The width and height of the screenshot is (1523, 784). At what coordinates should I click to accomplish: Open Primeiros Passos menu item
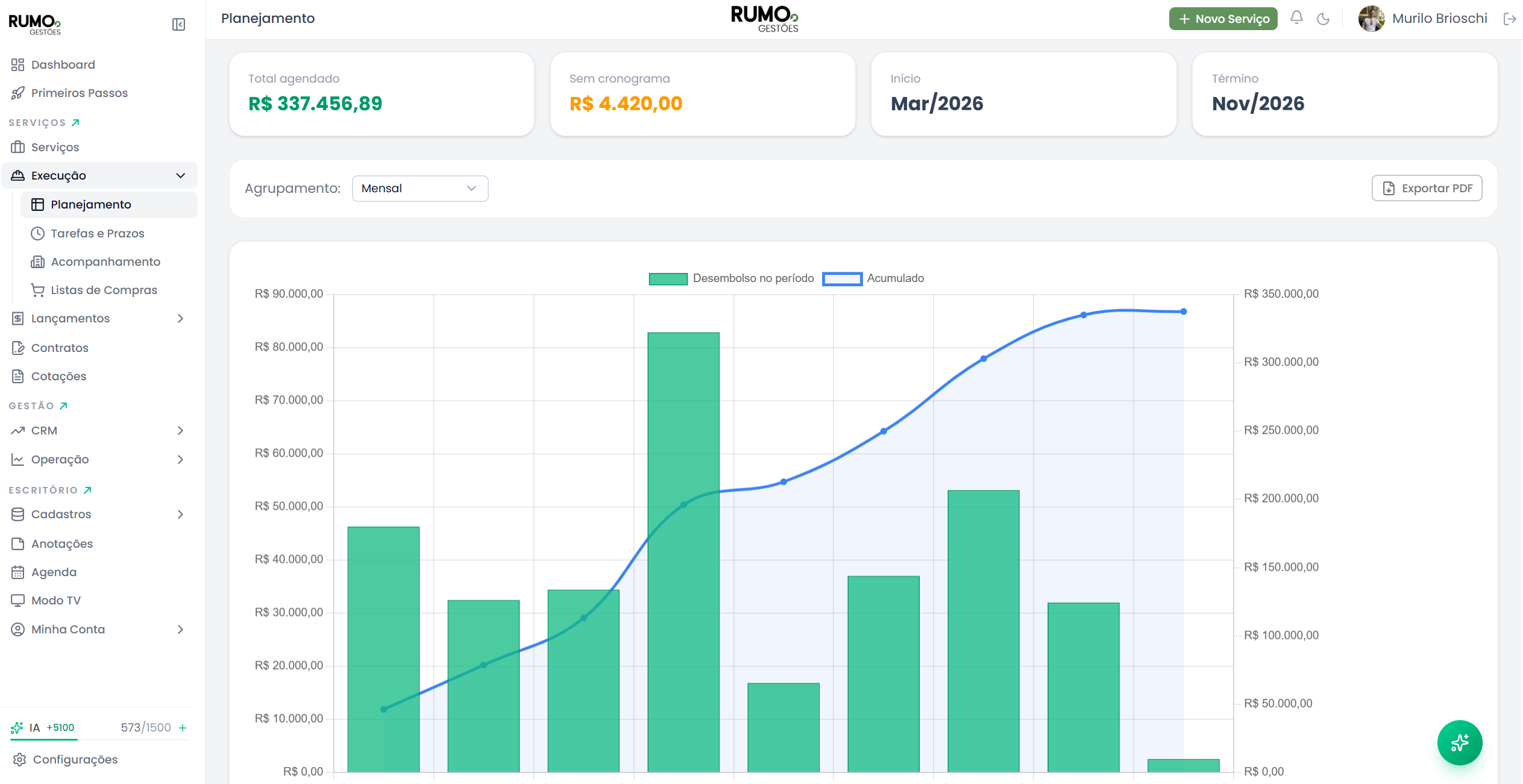coord(99,93)
